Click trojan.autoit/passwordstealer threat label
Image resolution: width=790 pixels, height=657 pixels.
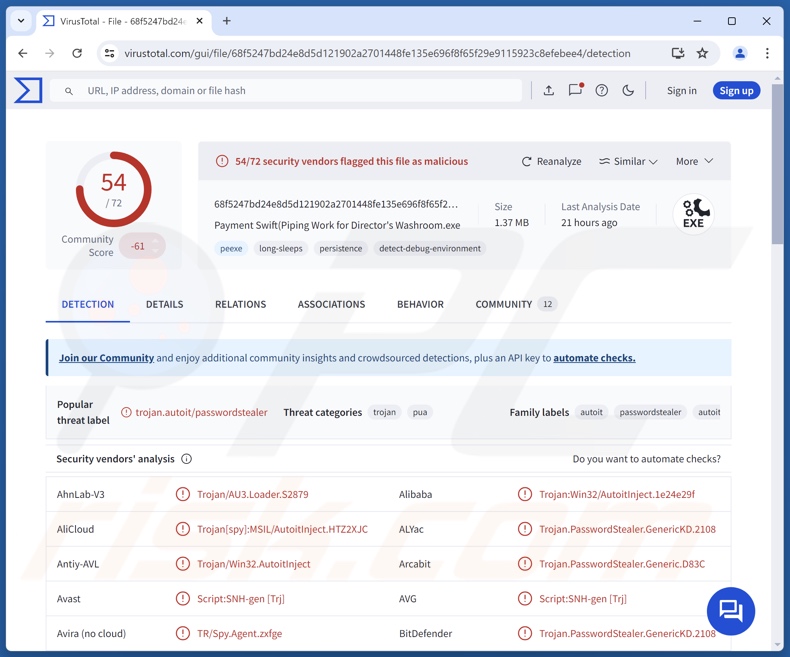pos(201,412)
